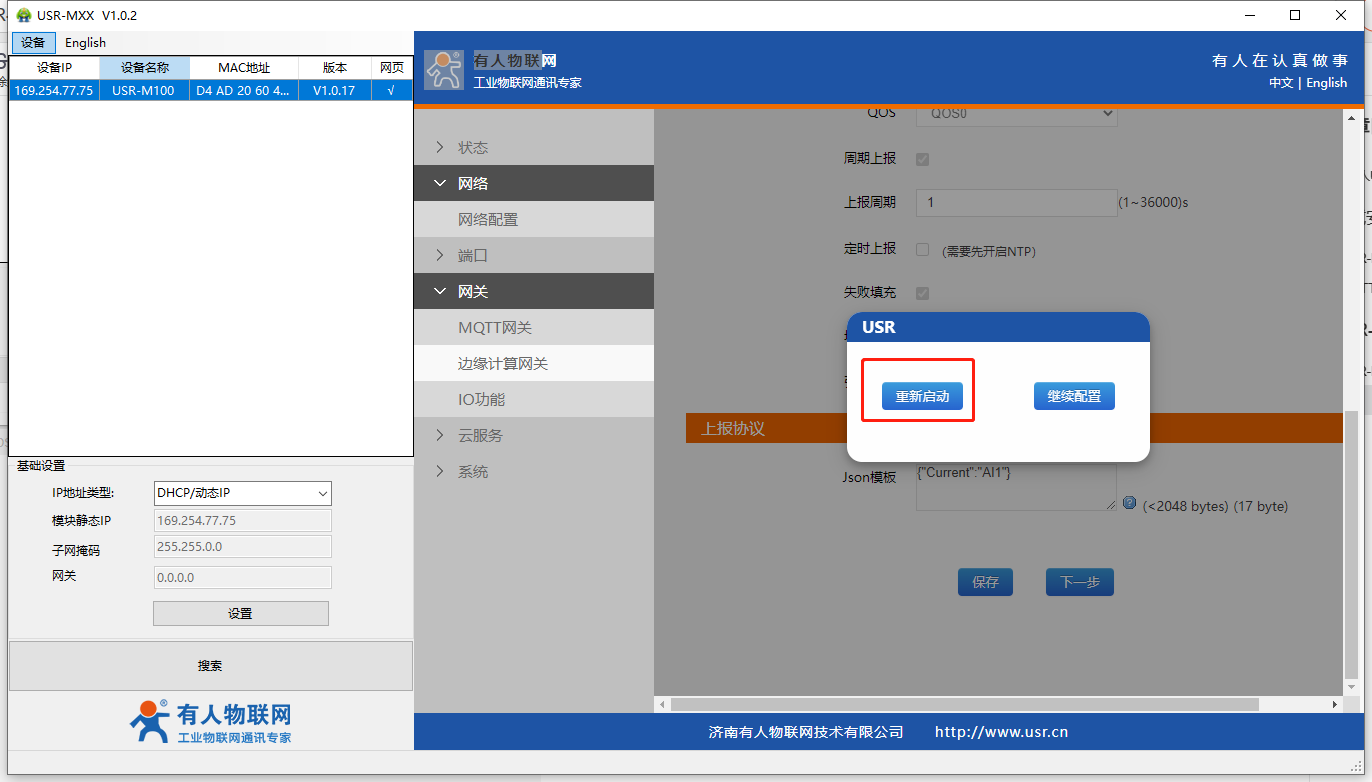Click the 保存 button
Screen dimensions: 1372x782
coord(985,582)
